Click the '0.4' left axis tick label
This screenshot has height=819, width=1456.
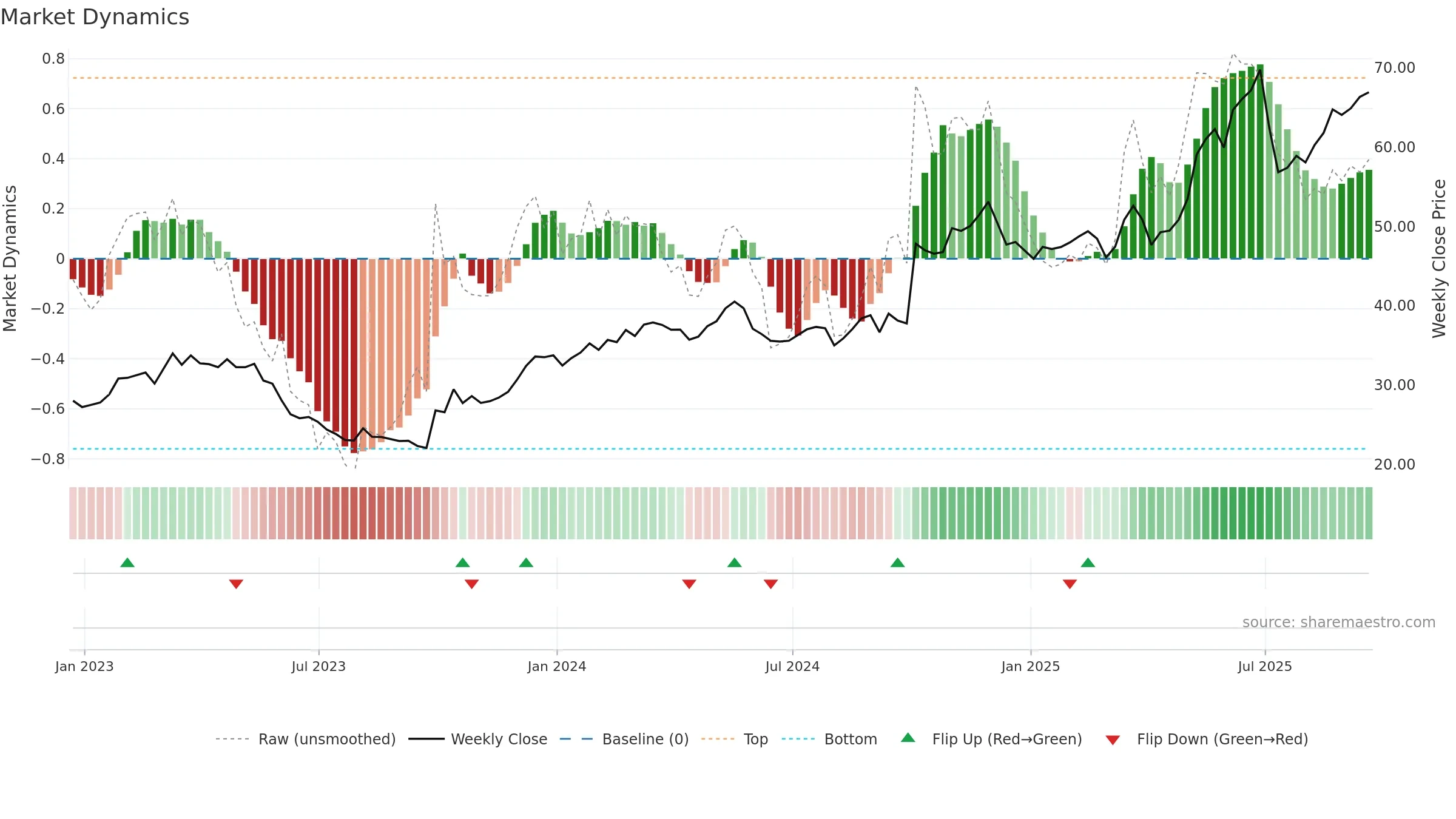[x=53, y=159]
